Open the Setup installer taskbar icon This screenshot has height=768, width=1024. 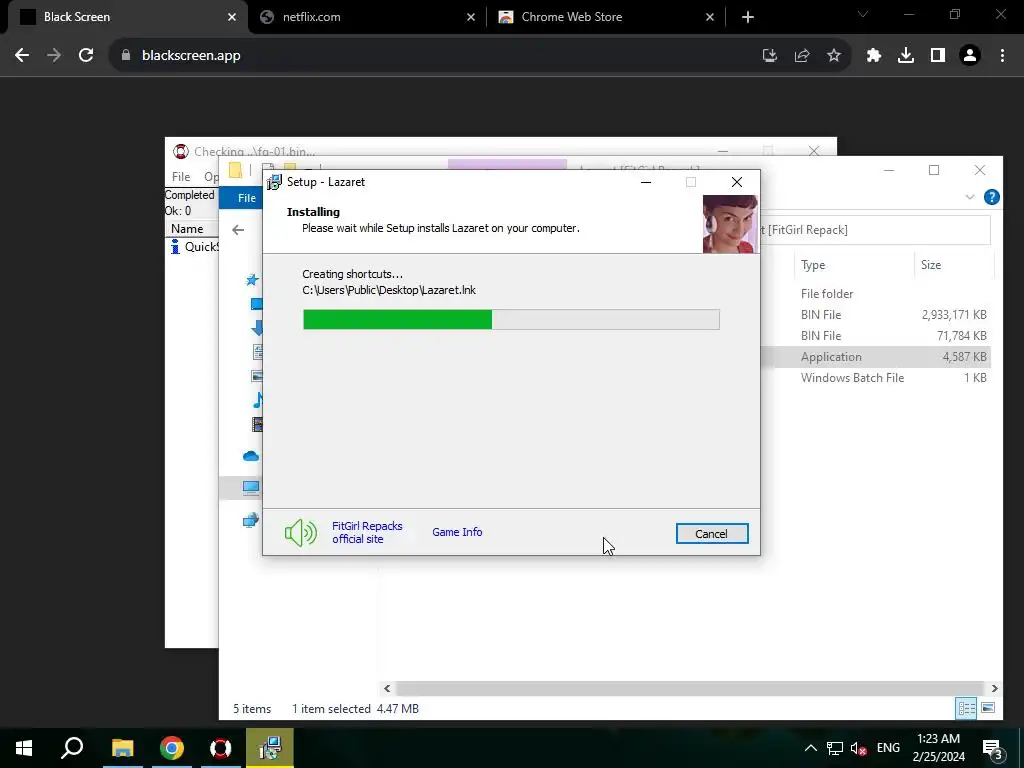coord(270,748)
